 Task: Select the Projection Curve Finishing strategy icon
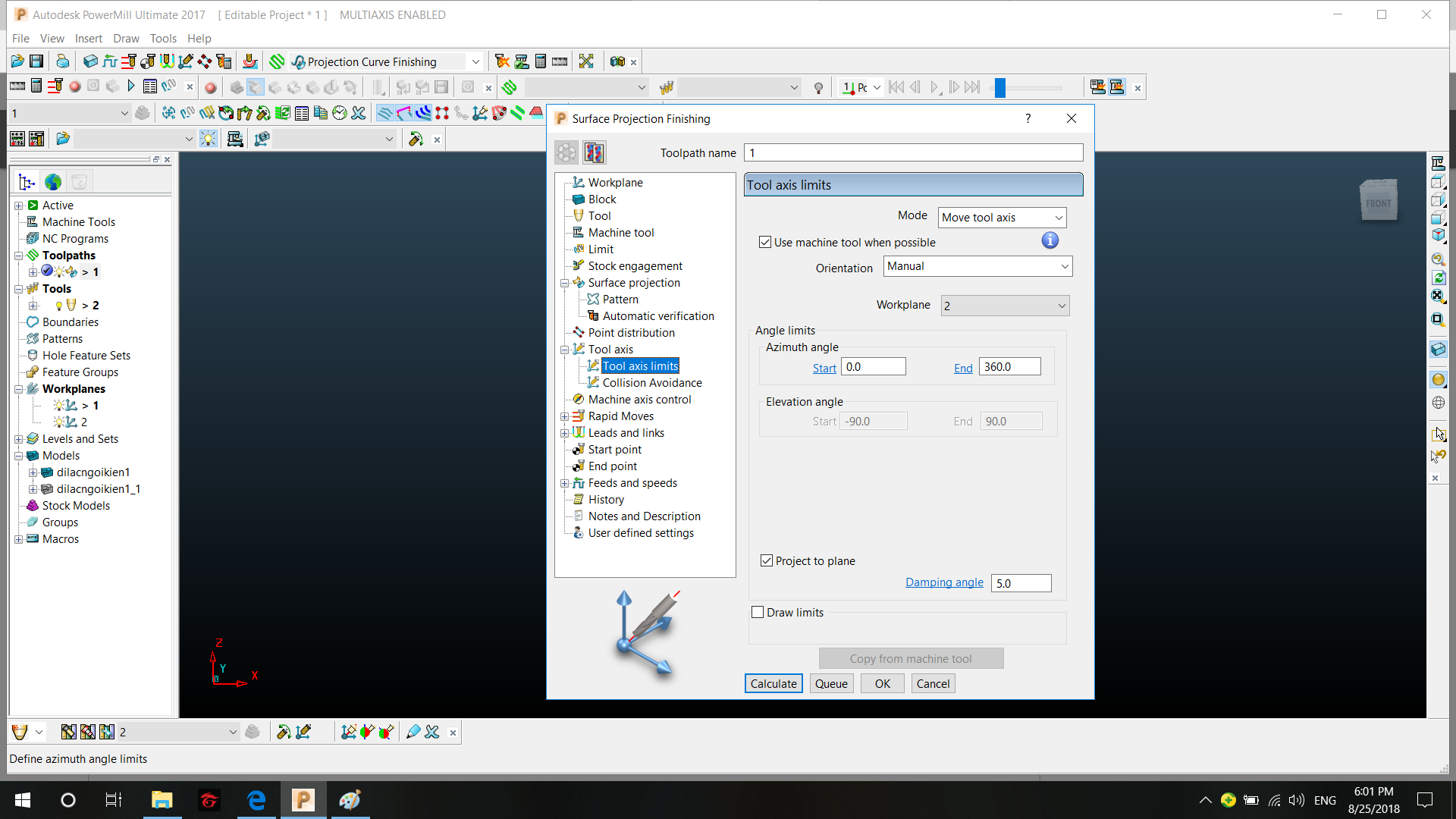(x=299, y=61)
